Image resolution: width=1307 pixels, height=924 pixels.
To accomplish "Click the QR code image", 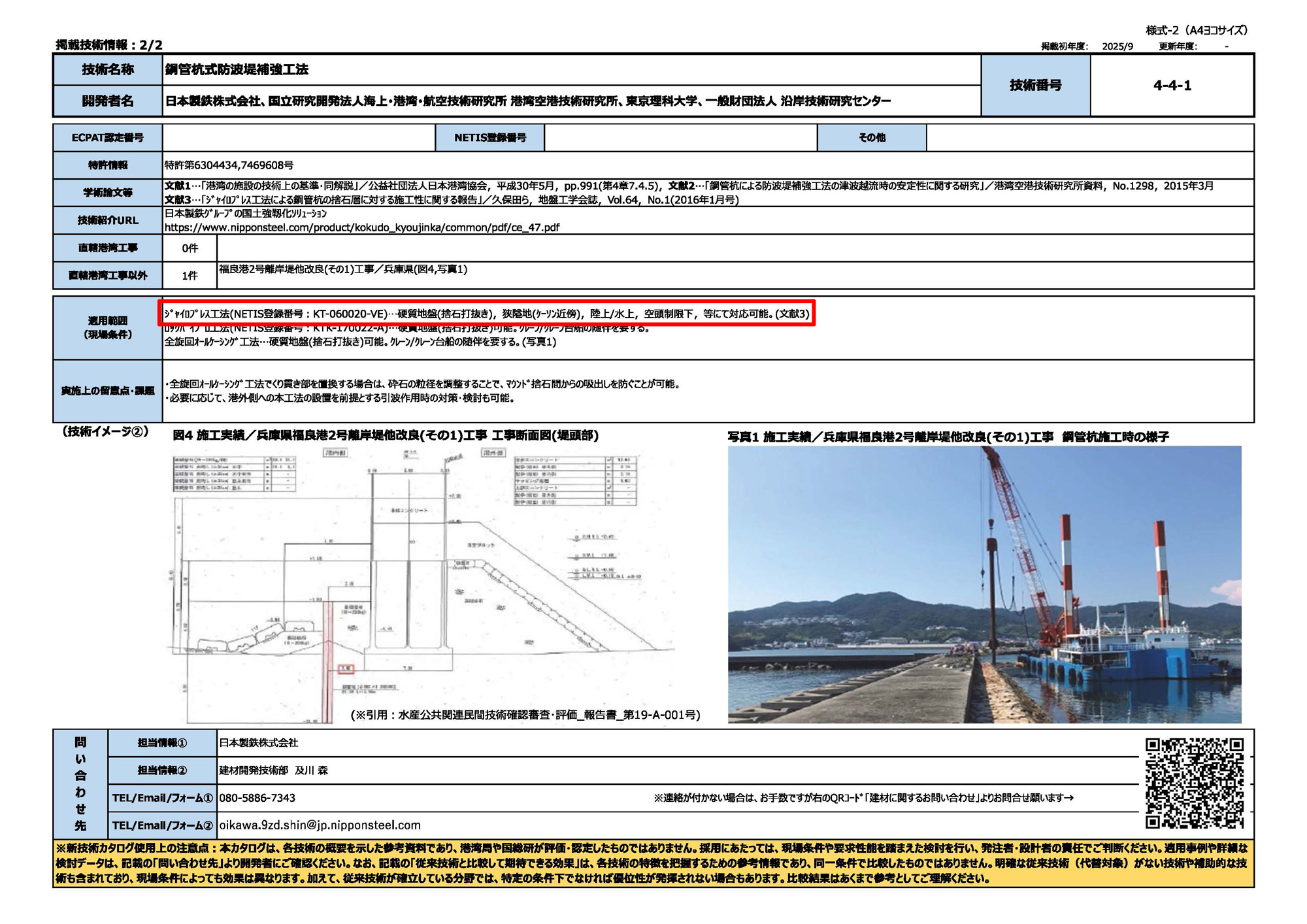I will click(1194, 783).
